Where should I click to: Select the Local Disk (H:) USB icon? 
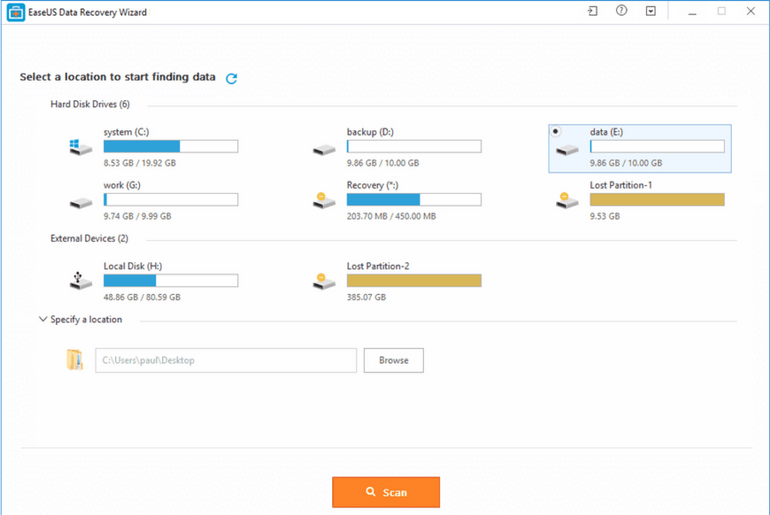81,280
